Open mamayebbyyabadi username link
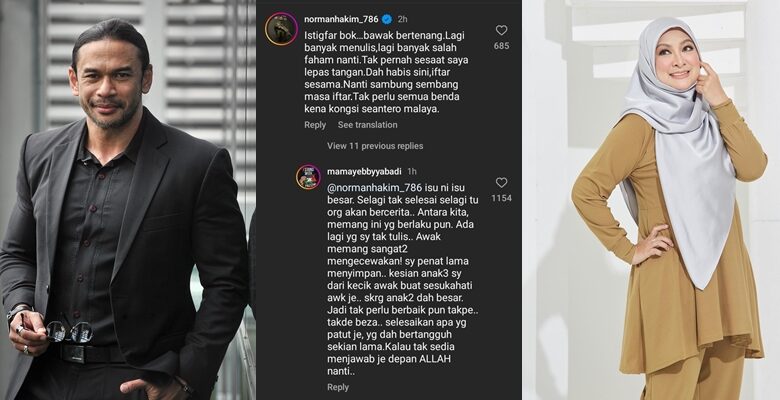Screen dimensions: 780x400 (x=365, y=172)
